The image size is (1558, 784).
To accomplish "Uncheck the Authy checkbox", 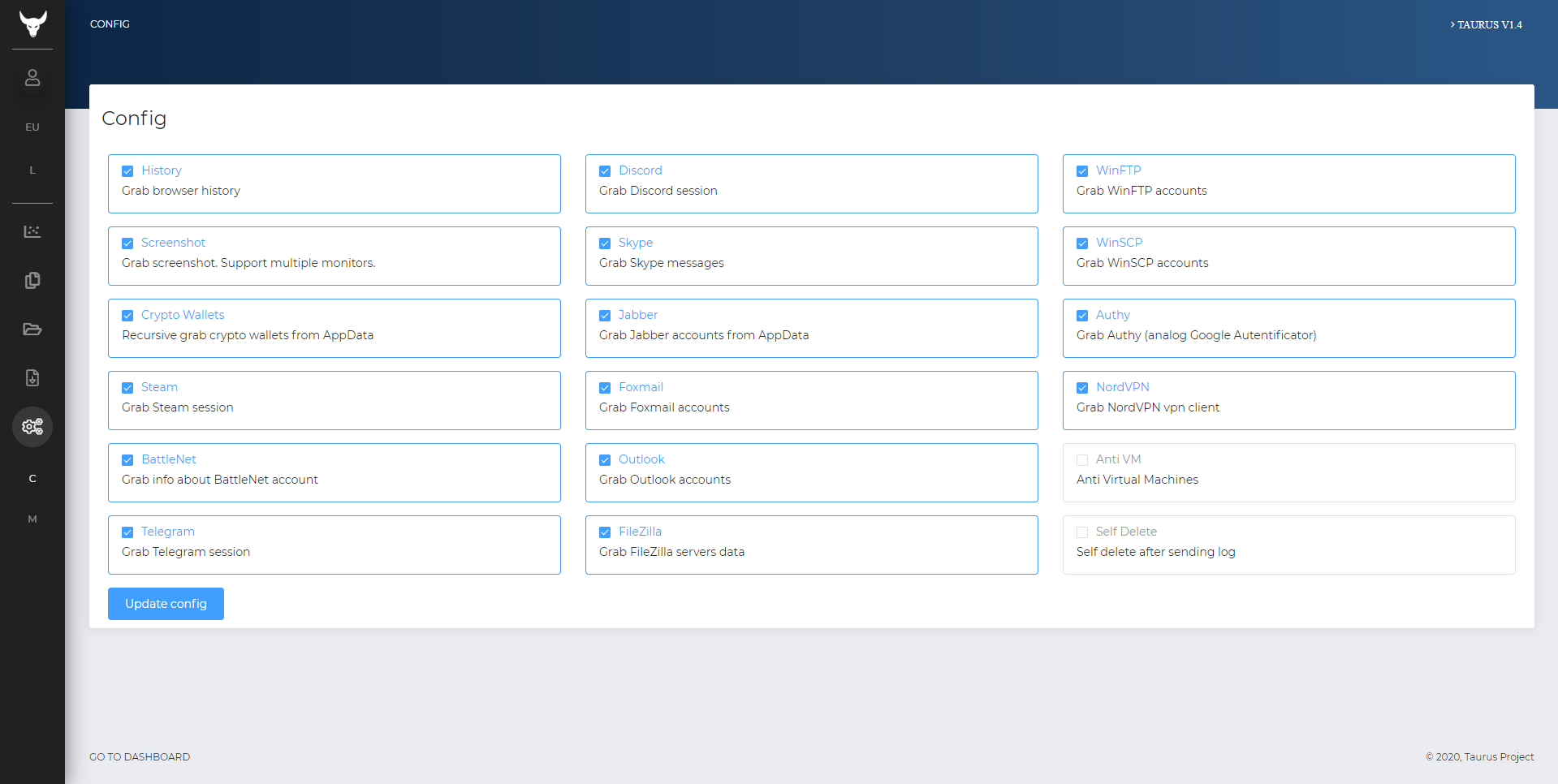I will (x=1082, y=316).
